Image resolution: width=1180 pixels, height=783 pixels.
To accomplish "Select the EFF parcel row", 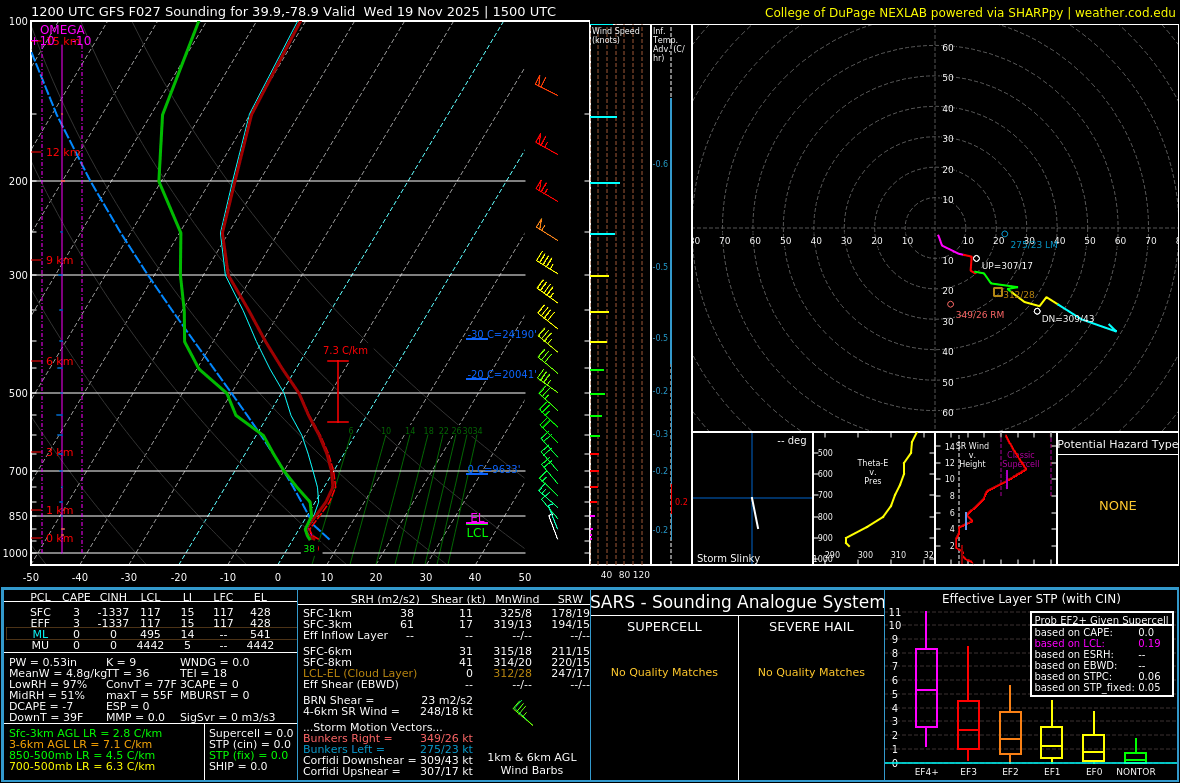I will pyautogui.click(x=151, y=623).
